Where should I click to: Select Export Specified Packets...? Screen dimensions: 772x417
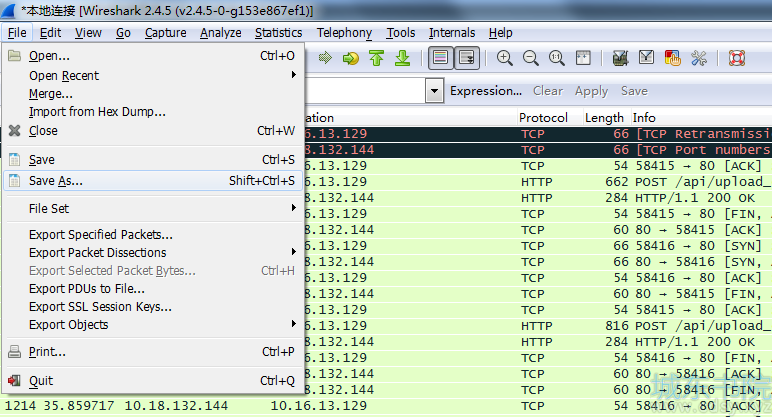coord(153,234)
